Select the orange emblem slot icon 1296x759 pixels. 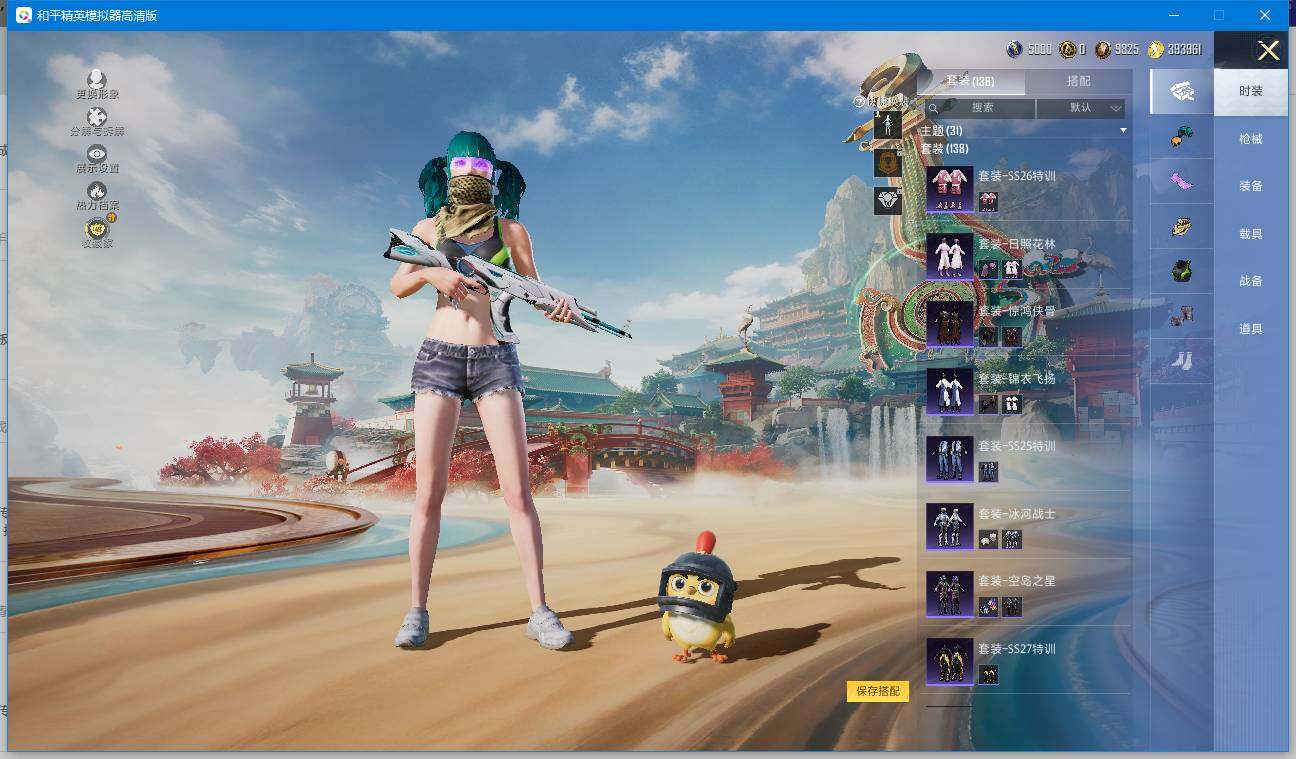tap(888, 162)
